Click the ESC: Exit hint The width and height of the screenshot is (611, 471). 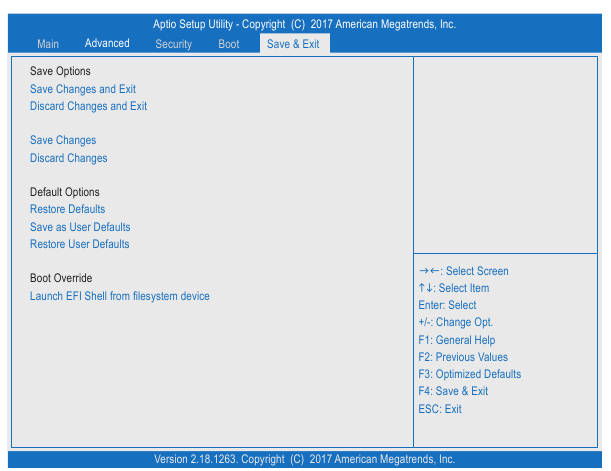(440, 409)
